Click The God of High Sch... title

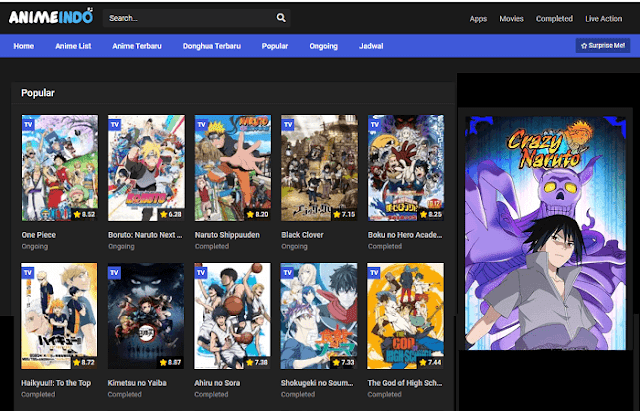pyautogui.click(x=404, y=383)
